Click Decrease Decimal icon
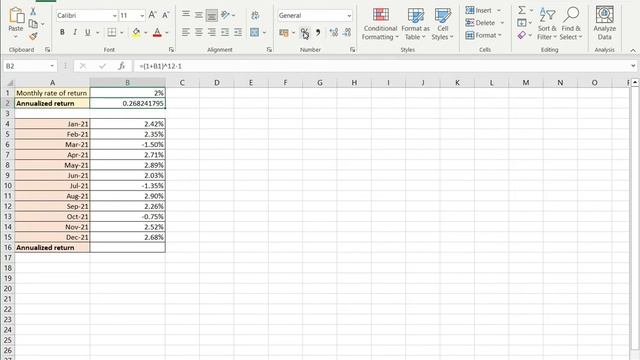 pyautogui.click(x=347, y=33)
